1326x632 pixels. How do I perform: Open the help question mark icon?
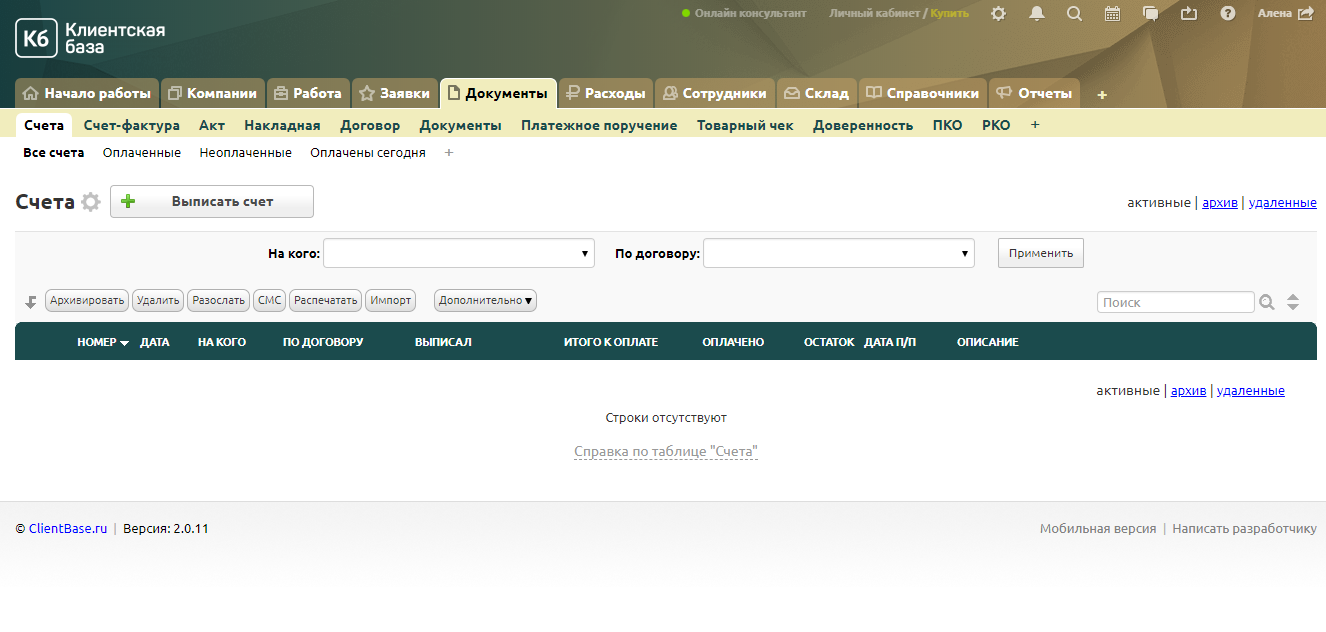1228,14
